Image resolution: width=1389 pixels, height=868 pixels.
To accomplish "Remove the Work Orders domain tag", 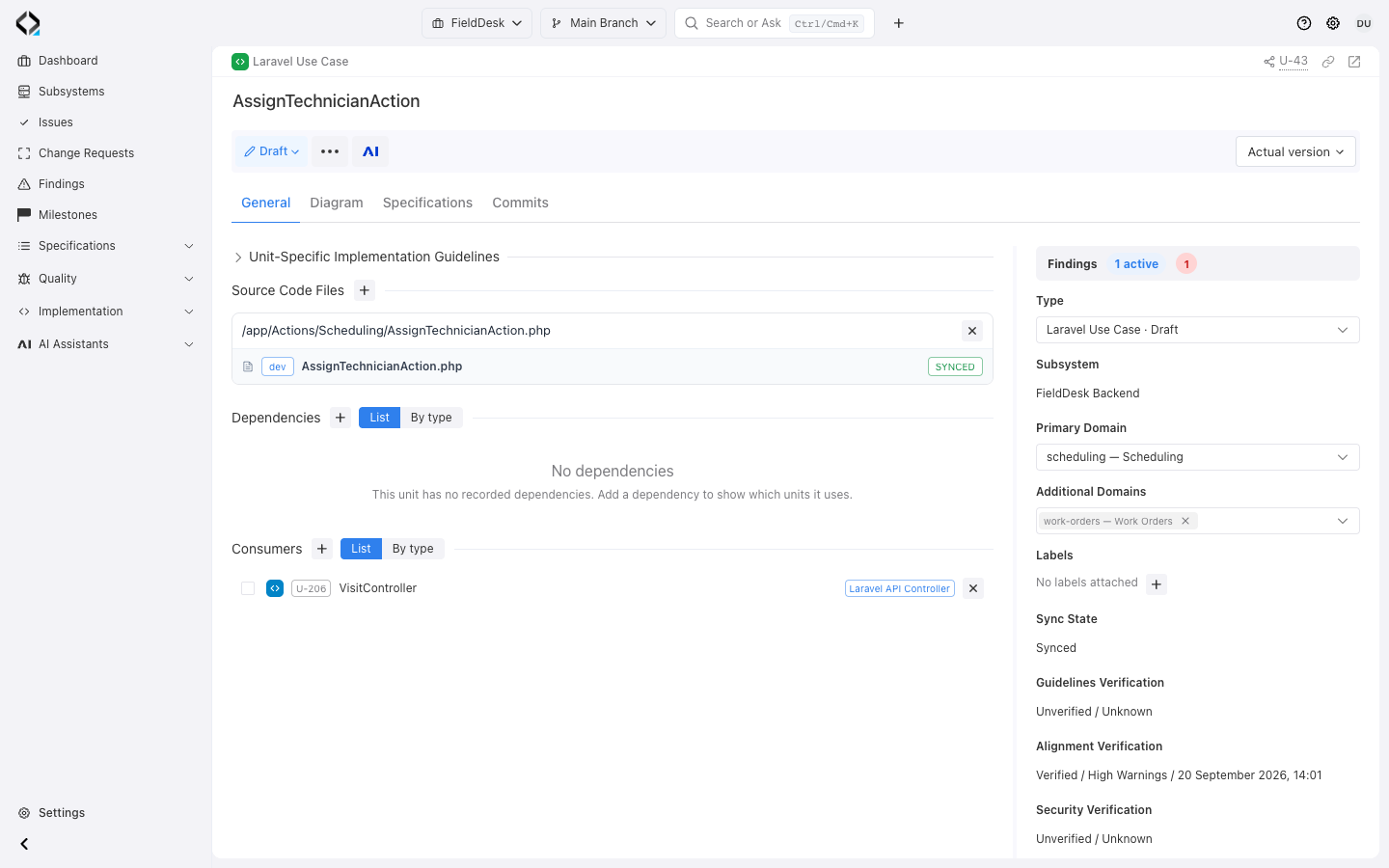I will (x=1185, y=521).
